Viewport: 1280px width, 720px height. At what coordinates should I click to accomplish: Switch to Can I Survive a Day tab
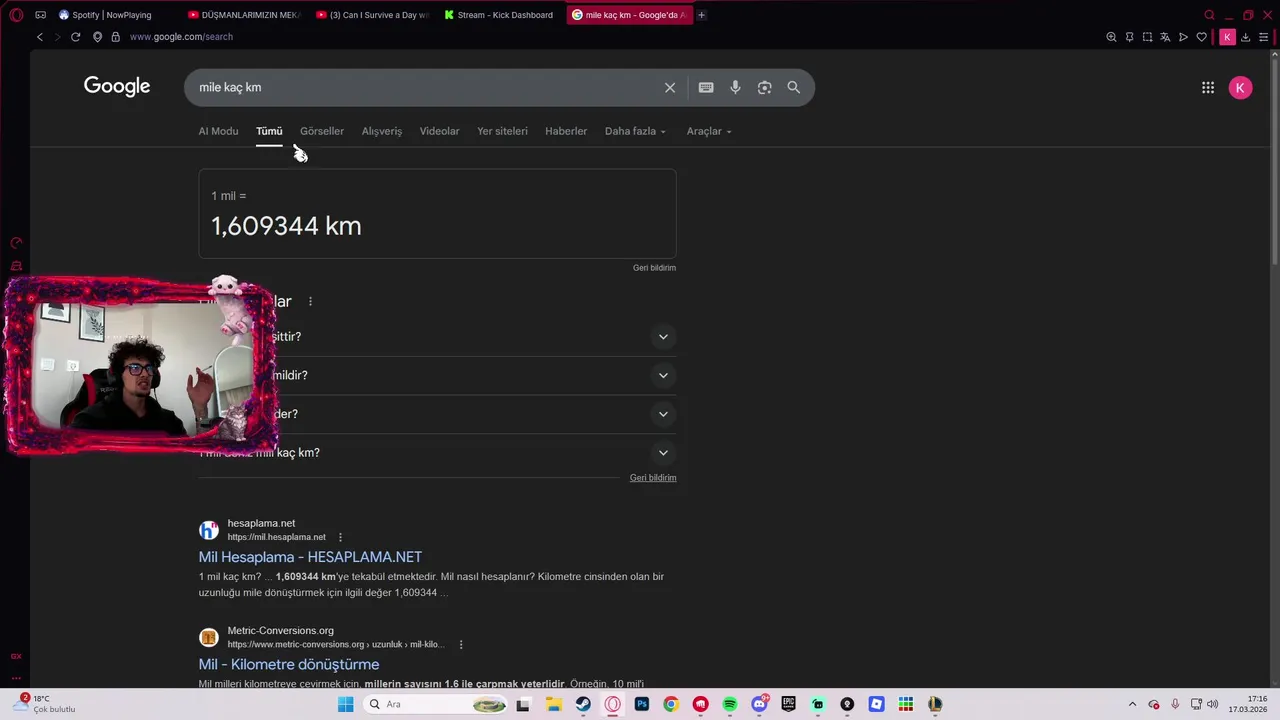point(372,15)
